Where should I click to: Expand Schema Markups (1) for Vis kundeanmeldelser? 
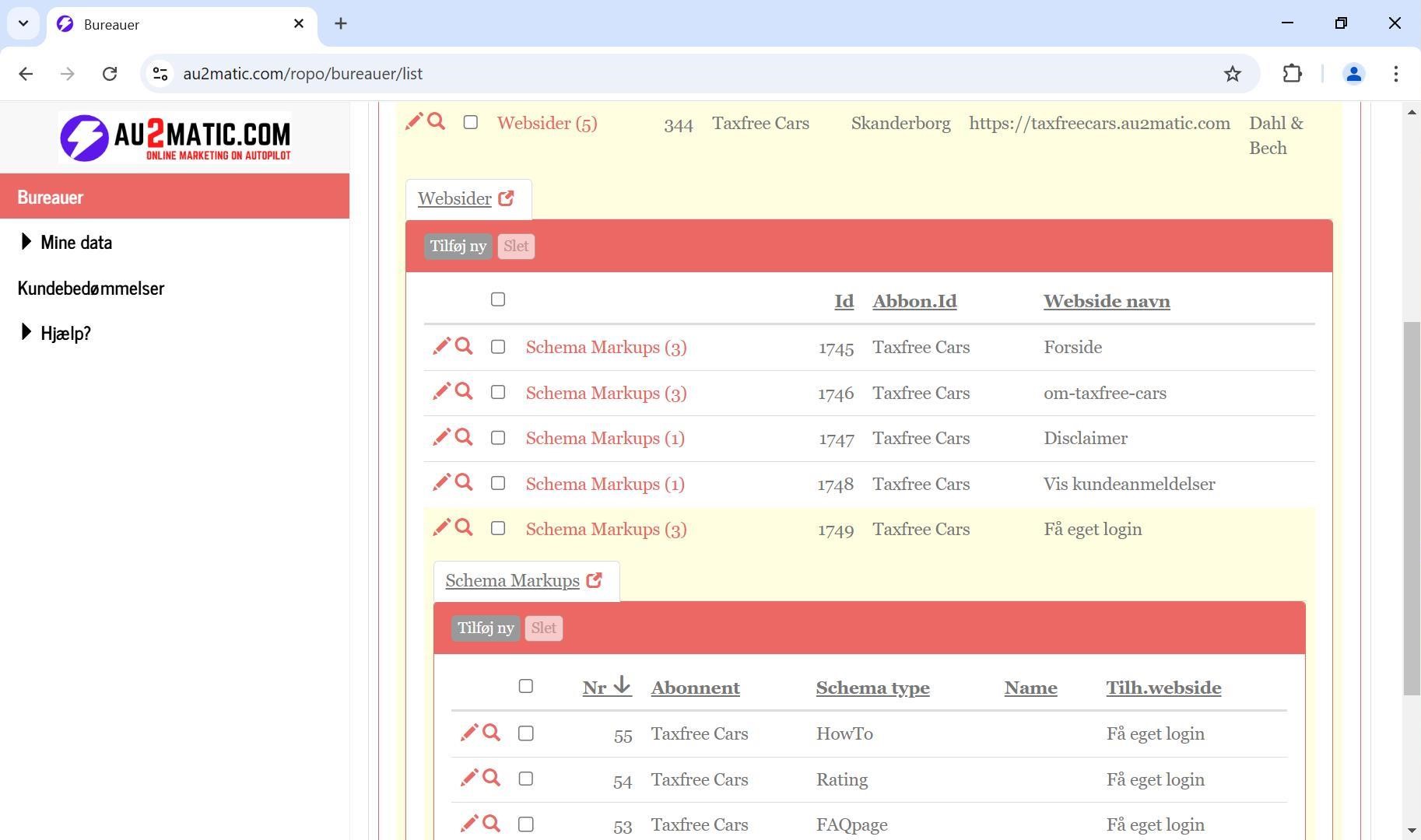605,484
